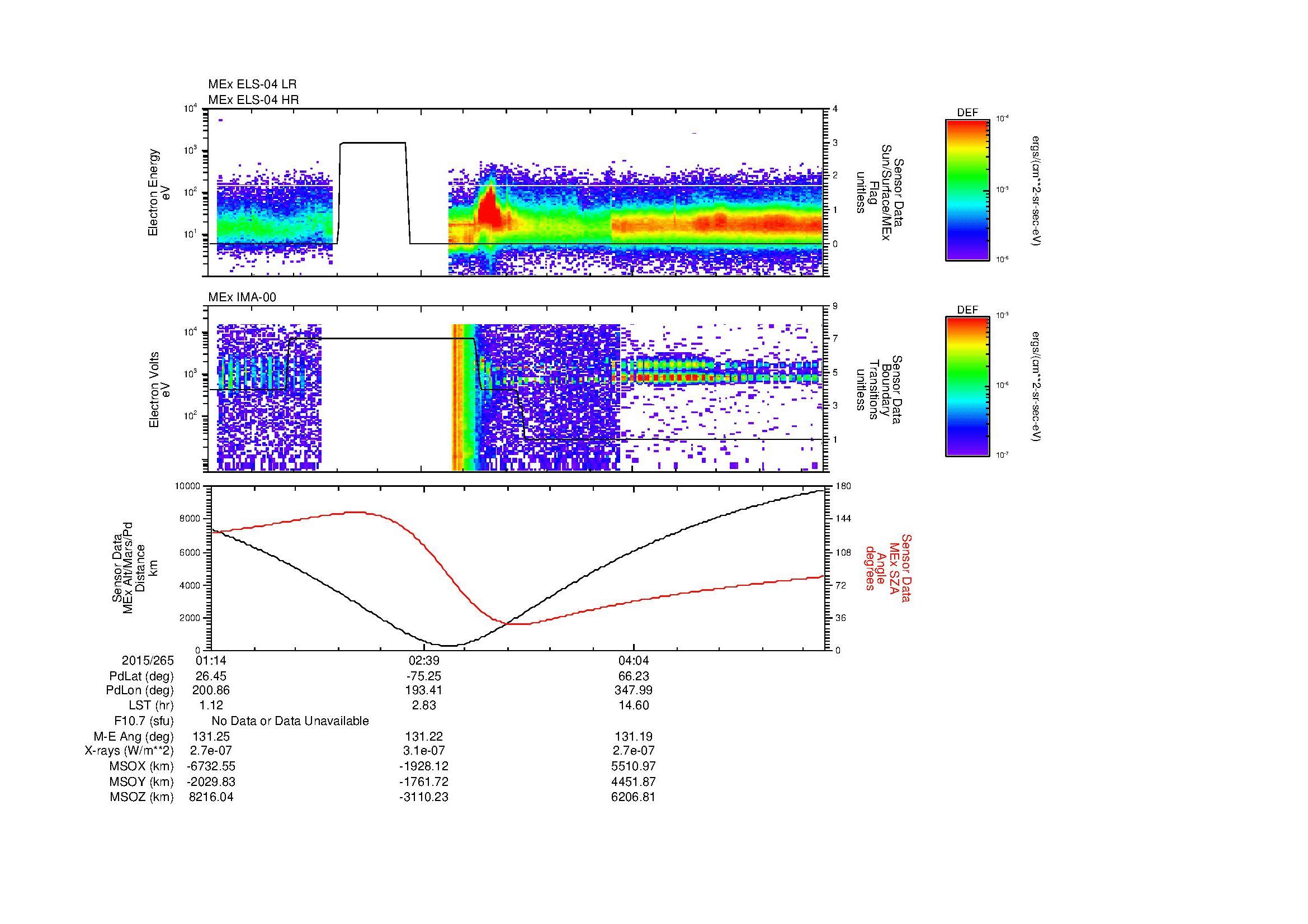
Task: Click the altitude curve minimum near periapsis
Action: pos(449,645)
